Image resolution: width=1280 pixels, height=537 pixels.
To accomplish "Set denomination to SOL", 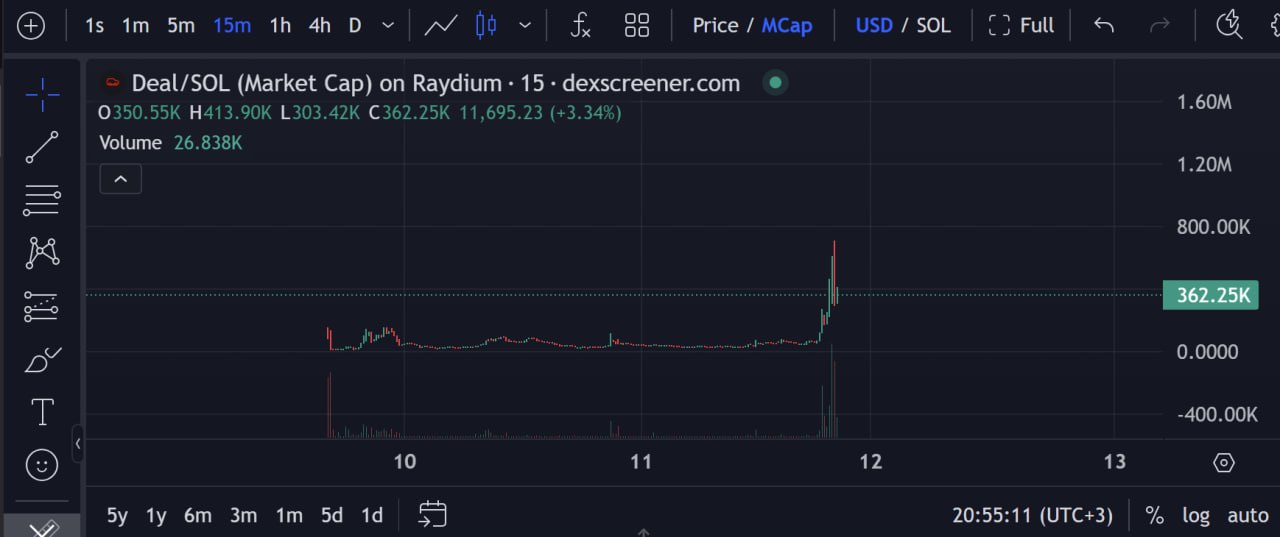I will [933, 25].
